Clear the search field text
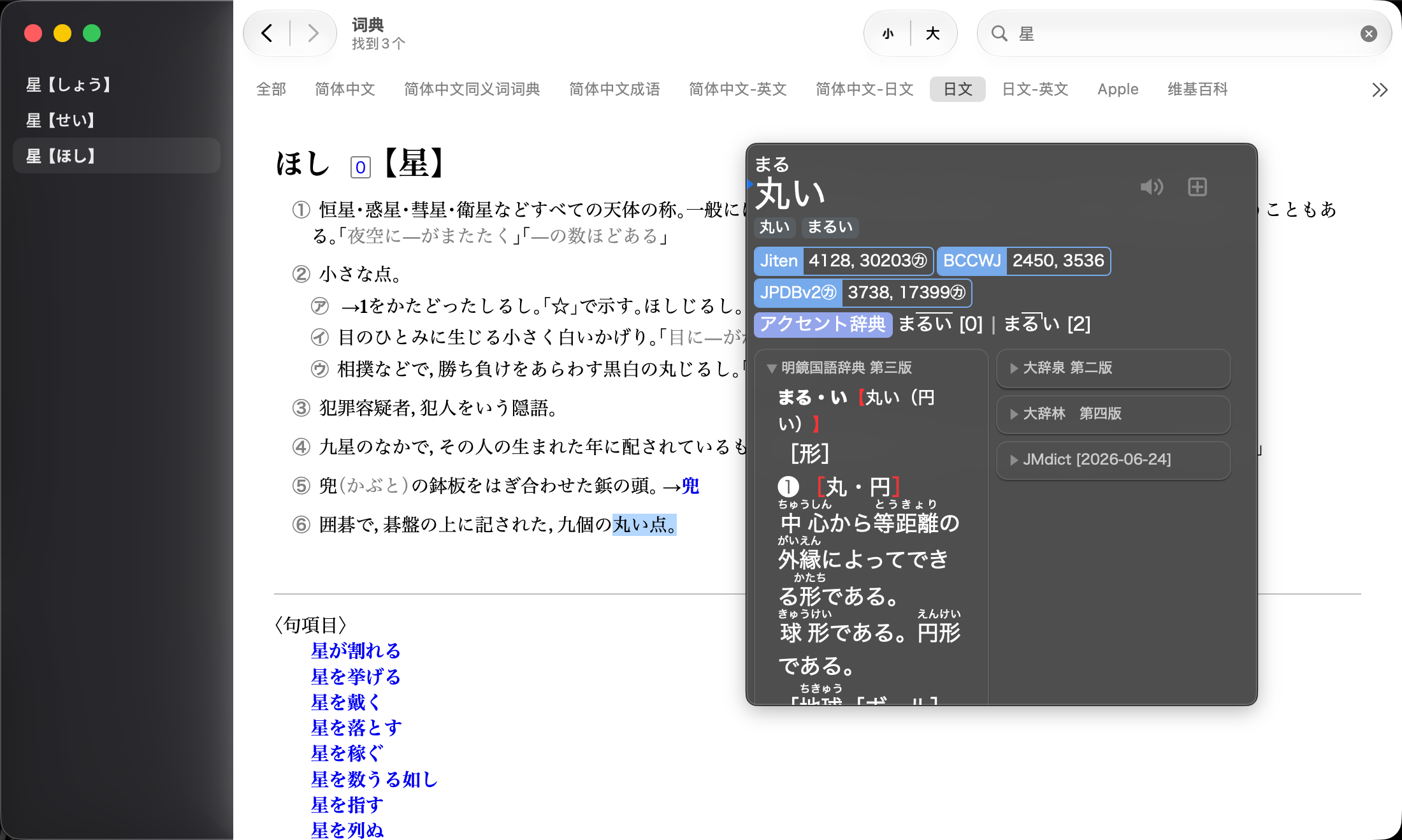1402x840 pixels. point(1368,34)
